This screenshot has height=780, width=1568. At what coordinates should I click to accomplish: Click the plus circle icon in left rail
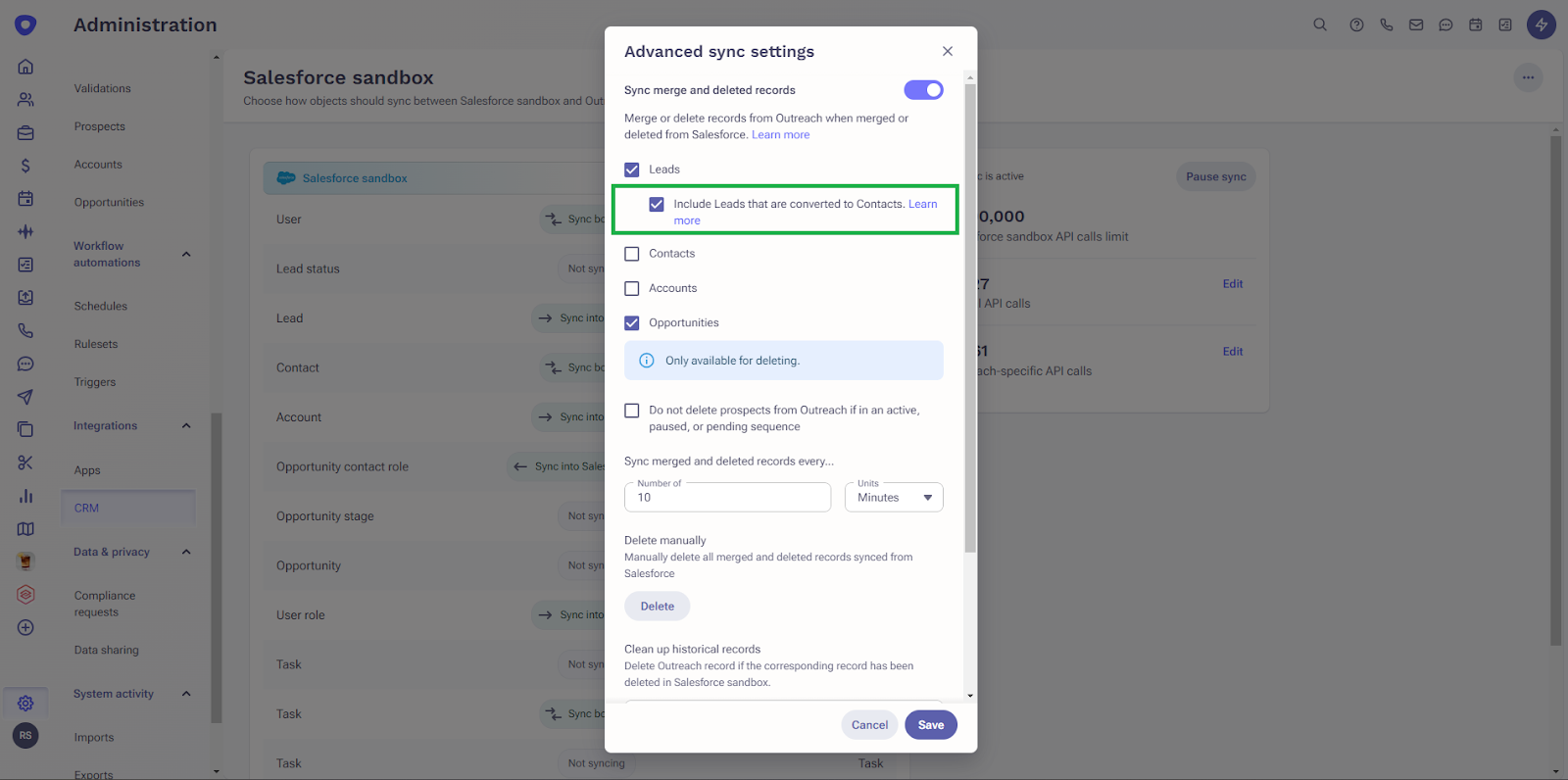25,627
